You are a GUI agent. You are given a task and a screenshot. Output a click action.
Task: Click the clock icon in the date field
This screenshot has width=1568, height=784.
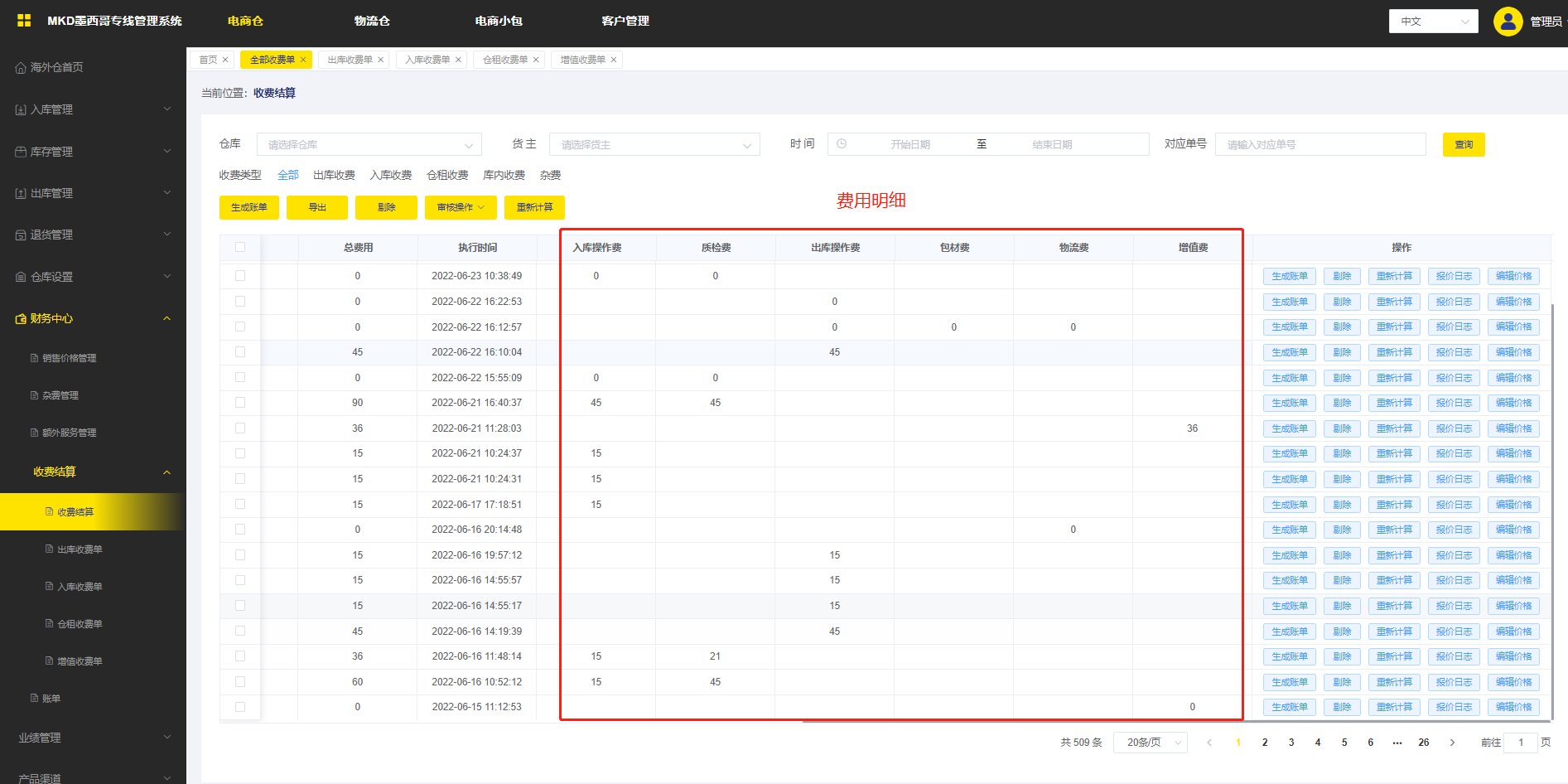coord(842,144)
